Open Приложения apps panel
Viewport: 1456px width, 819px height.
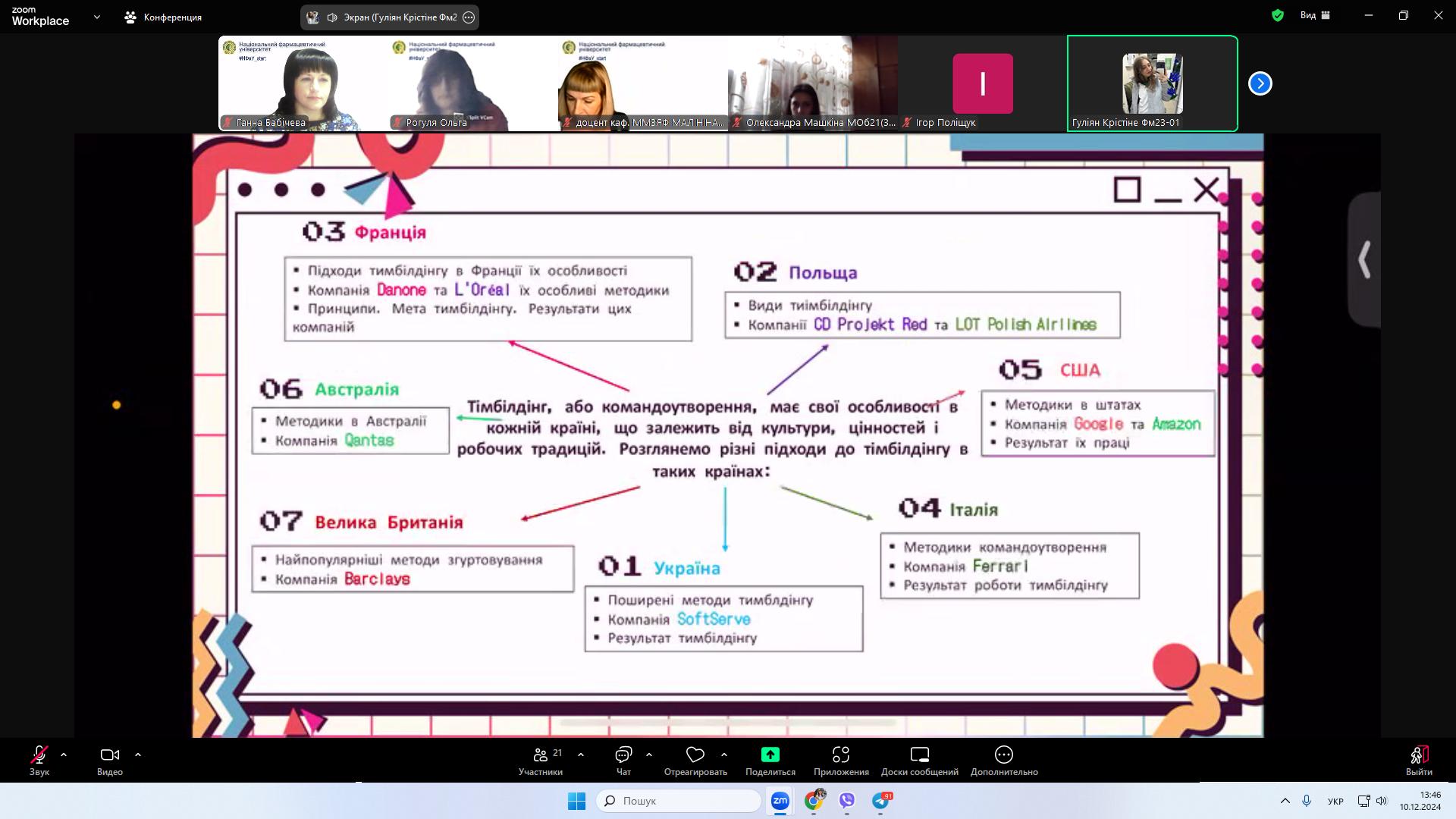(841, 761)
